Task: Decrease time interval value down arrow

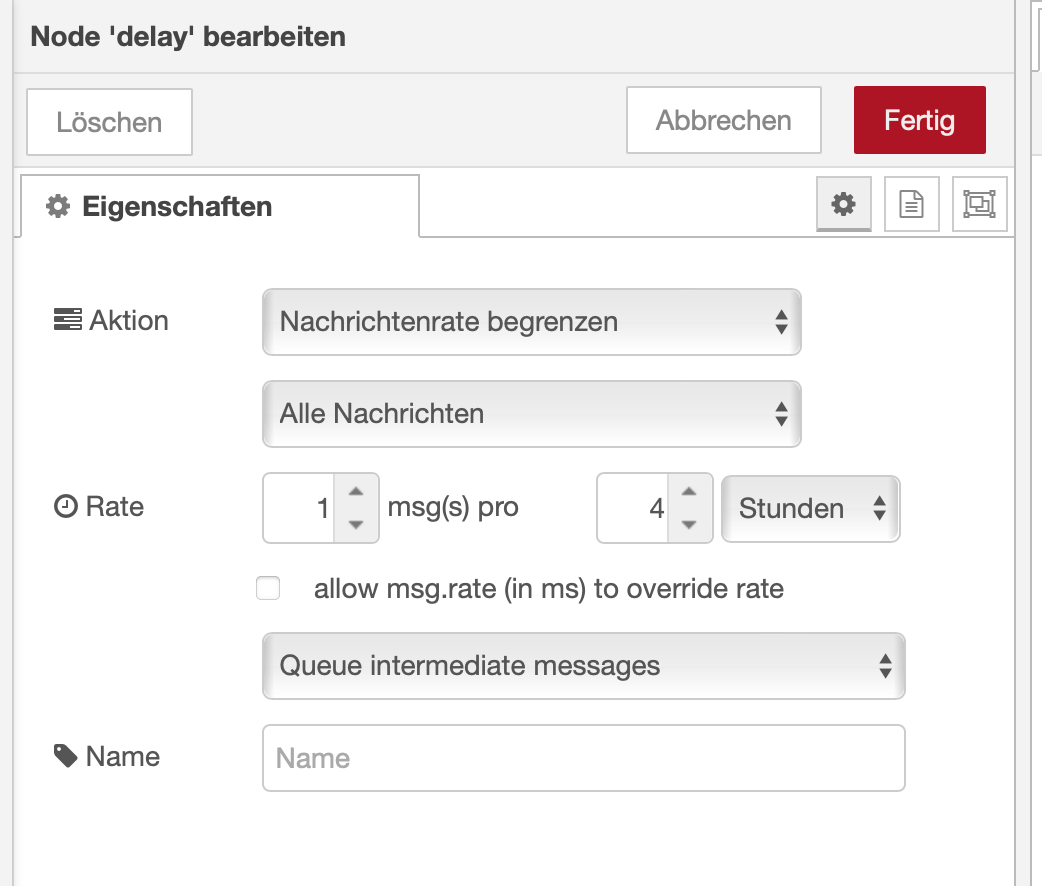Action: point(689,524)
